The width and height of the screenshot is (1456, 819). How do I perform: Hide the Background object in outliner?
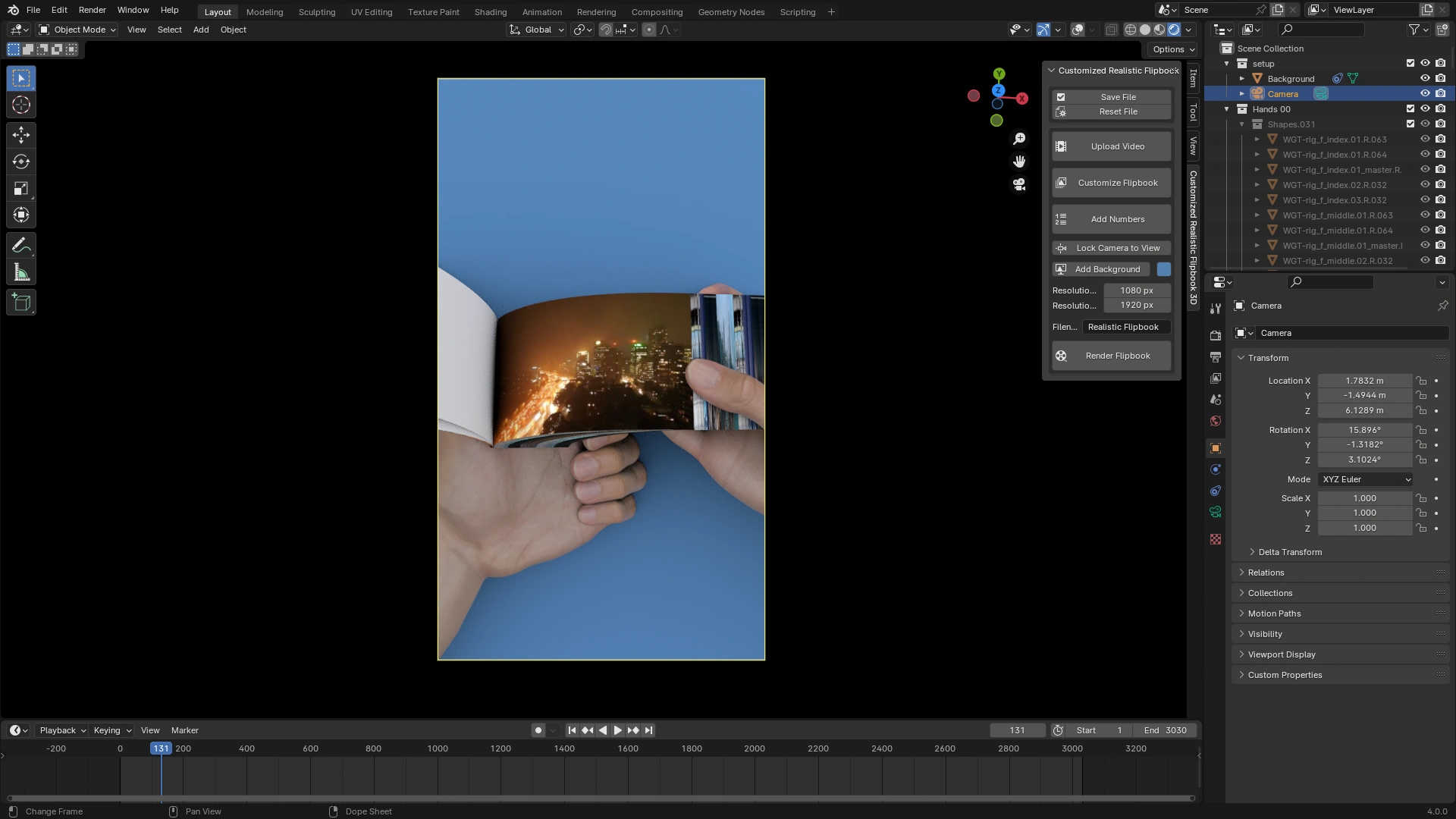1425,79
